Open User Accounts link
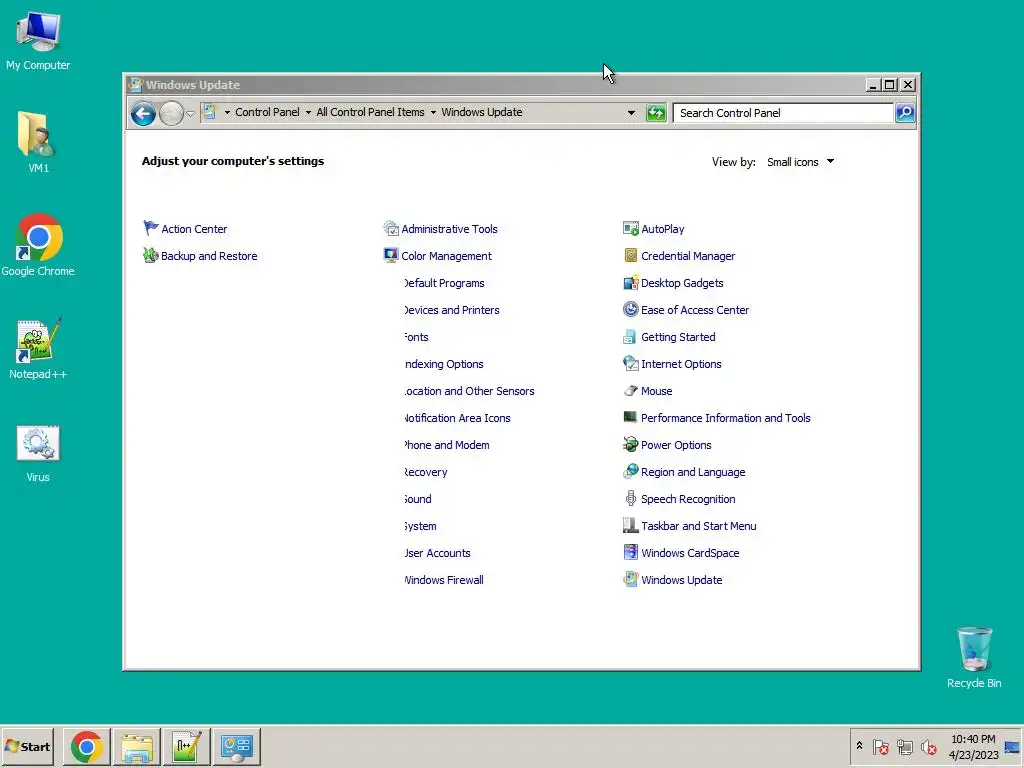This screenshot has height=768, width=1024. coord(437,553)
